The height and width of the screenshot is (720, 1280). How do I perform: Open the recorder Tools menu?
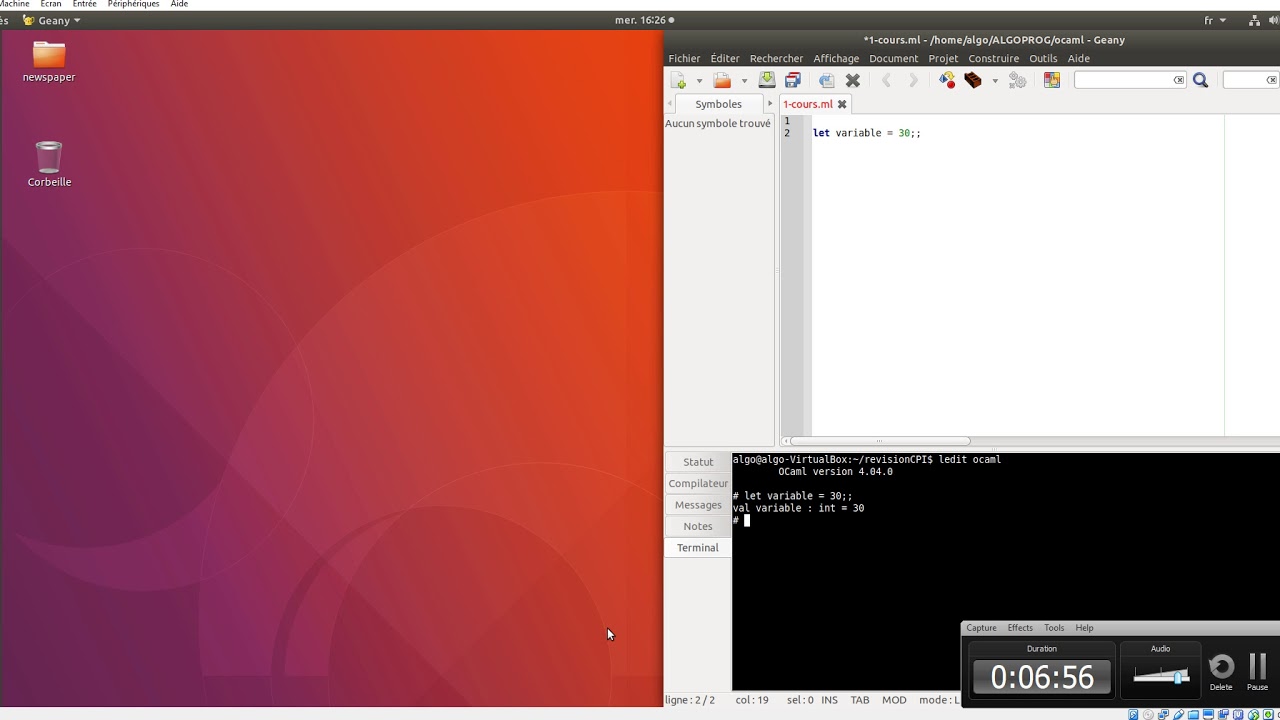click(x=1054, y=628)
